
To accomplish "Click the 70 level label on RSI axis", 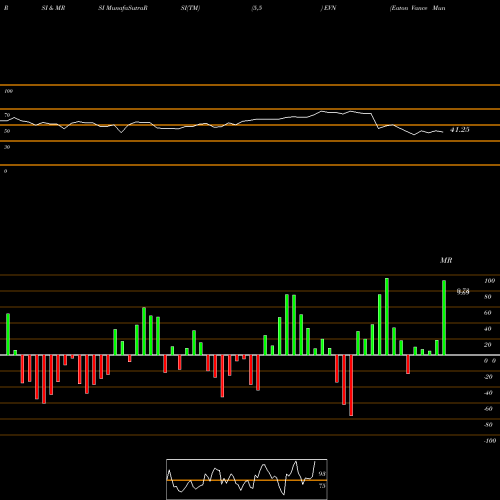I will point(7,115).
